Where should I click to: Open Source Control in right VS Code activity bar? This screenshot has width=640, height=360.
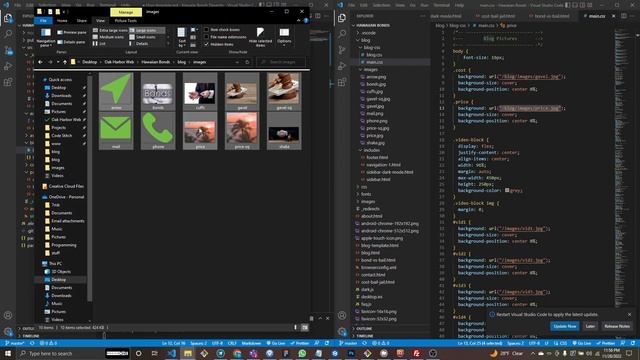point(342,50)
